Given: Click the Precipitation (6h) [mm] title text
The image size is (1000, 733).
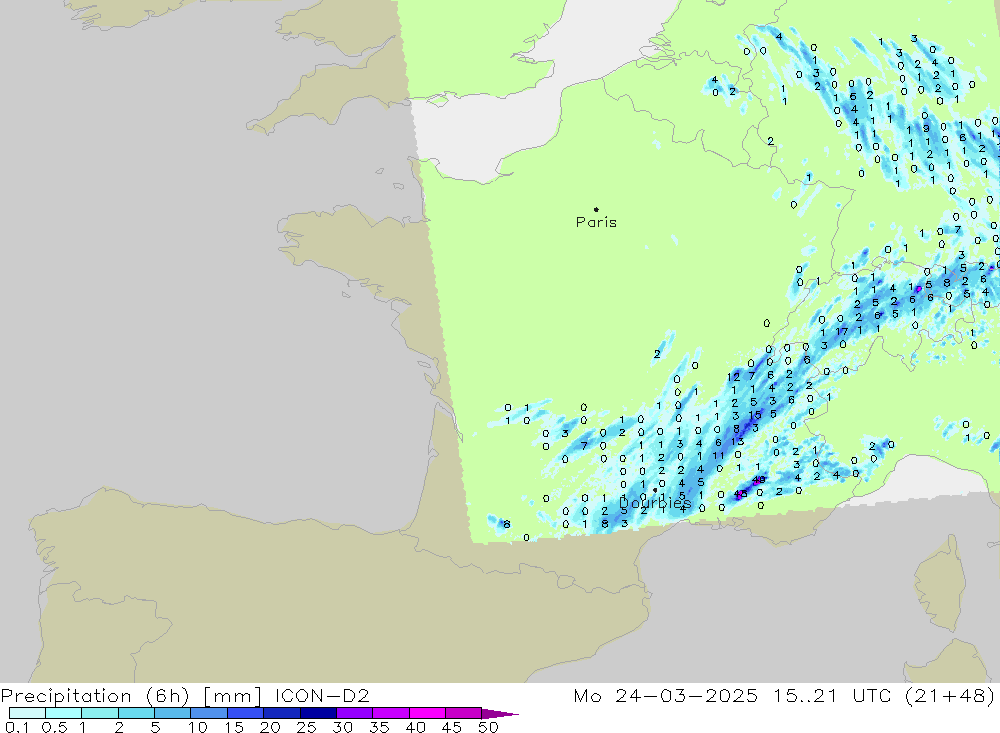Looking at the screenshot, I should (131, 695).
